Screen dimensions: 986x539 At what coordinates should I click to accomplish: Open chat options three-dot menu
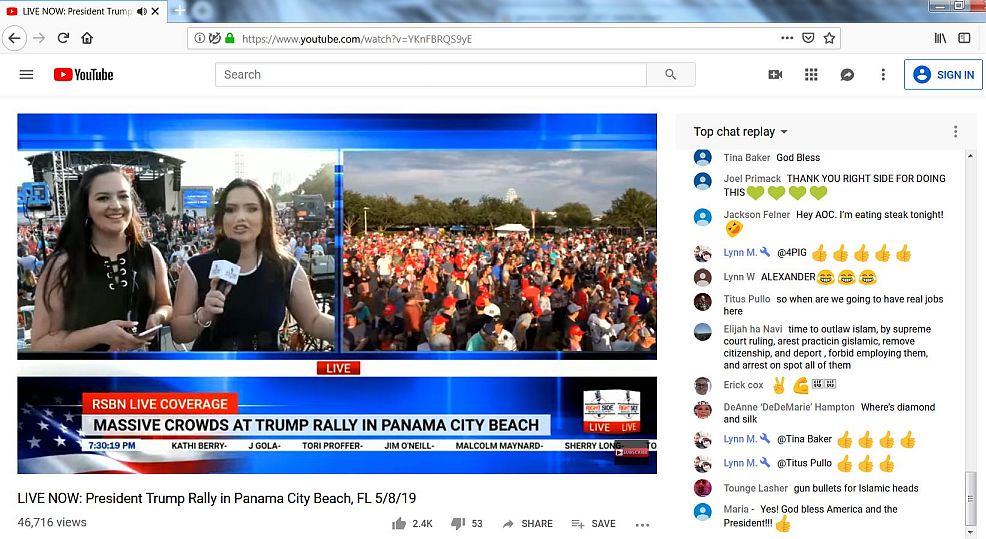(x=955, y=132)
